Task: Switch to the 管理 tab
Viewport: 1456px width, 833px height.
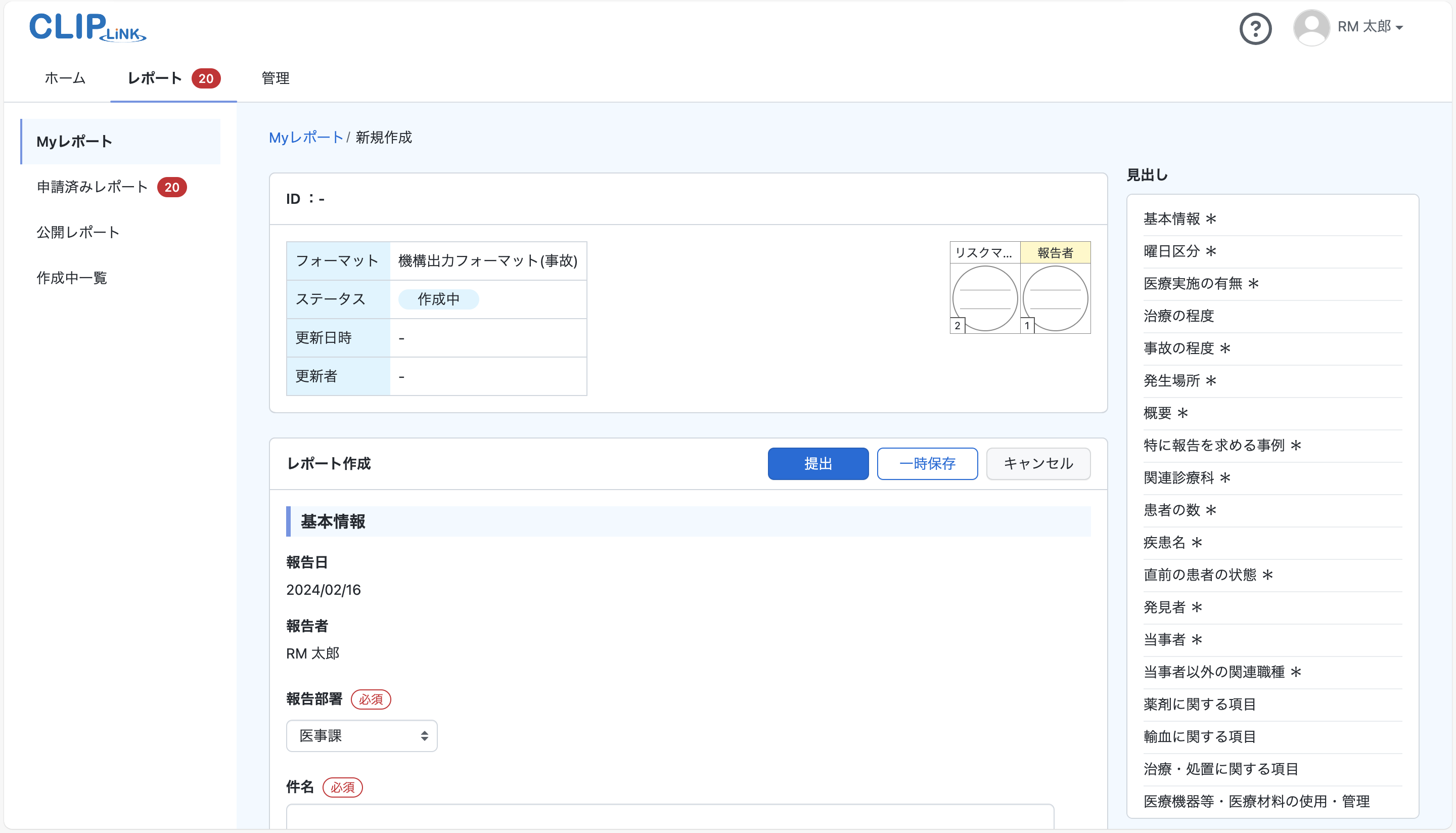Action: [275, 78]
